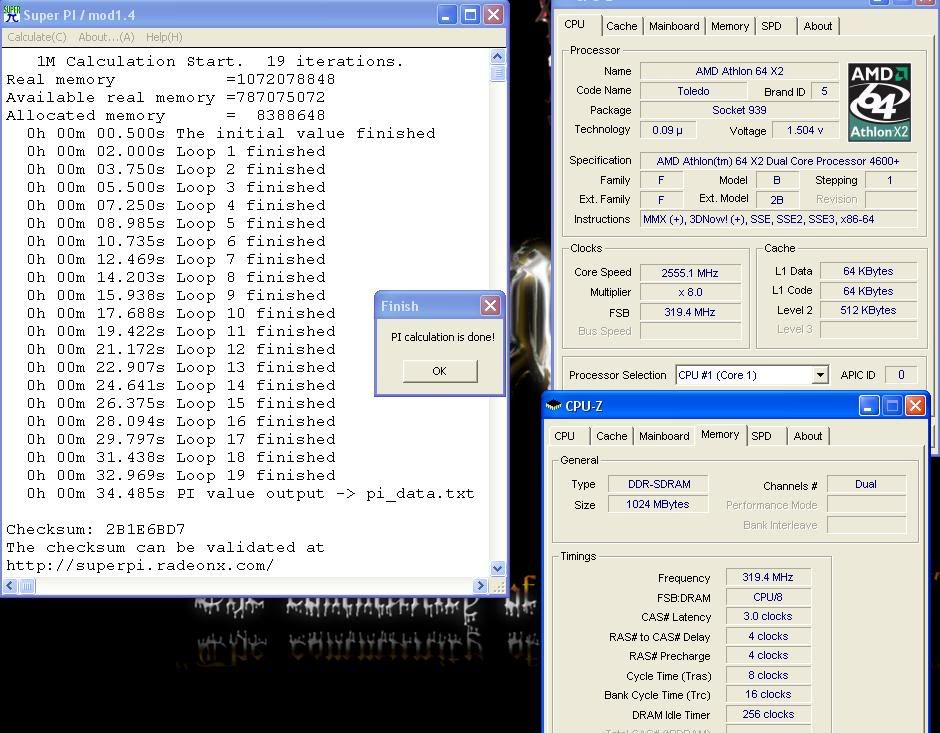Minimize the Super PI window

[447, 15]
